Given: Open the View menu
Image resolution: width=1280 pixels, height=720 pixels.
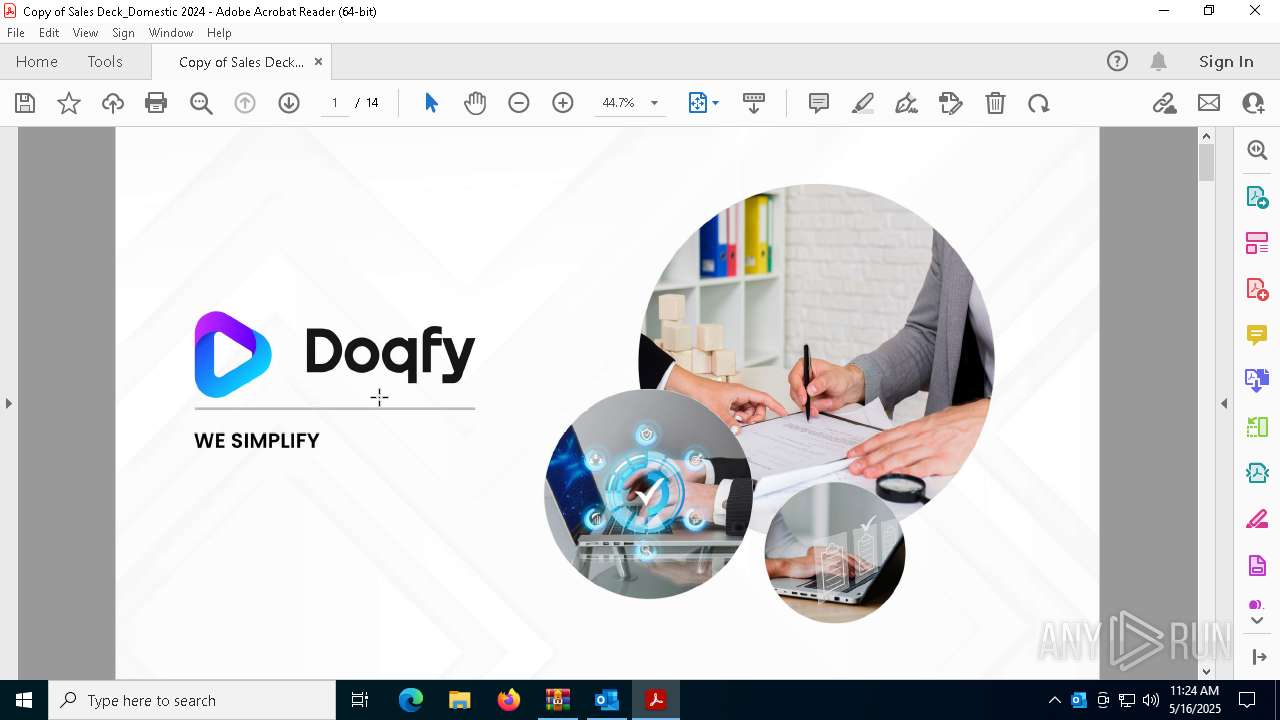Looking at the screenshot, I should click(x=86, y=33).
